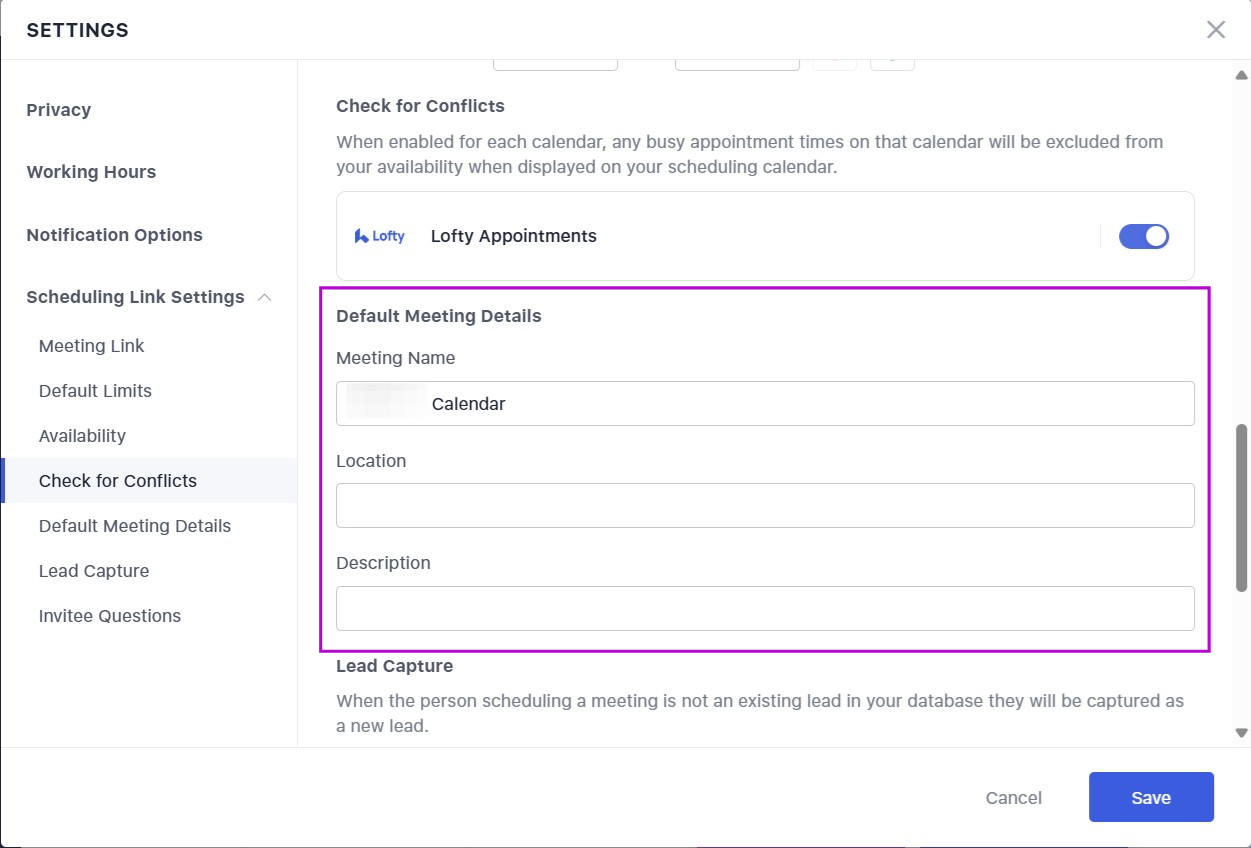
Task: Disable the Lofty Appointments conflict toggle
Action: 1143,236
